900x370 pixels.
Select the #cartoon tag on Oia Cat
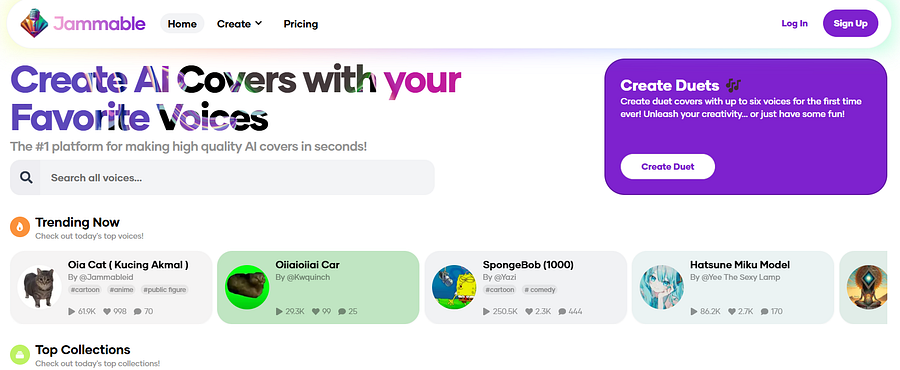pyautogui.click(x=85, y=290)
